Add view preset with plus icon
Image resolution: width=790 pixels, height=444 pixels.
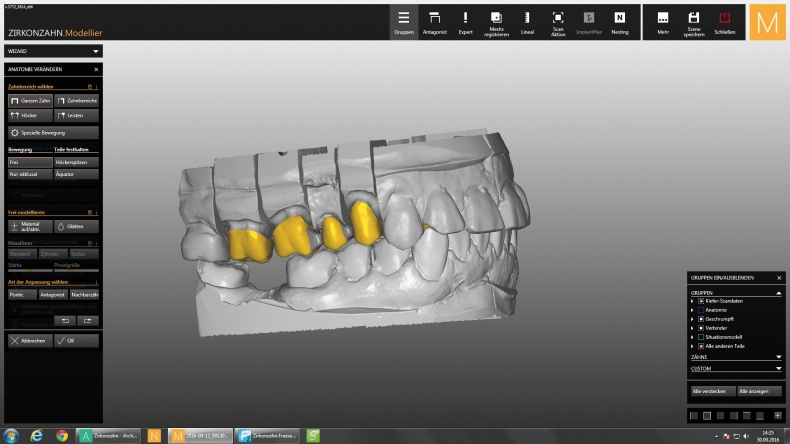(x=777, y=416)
